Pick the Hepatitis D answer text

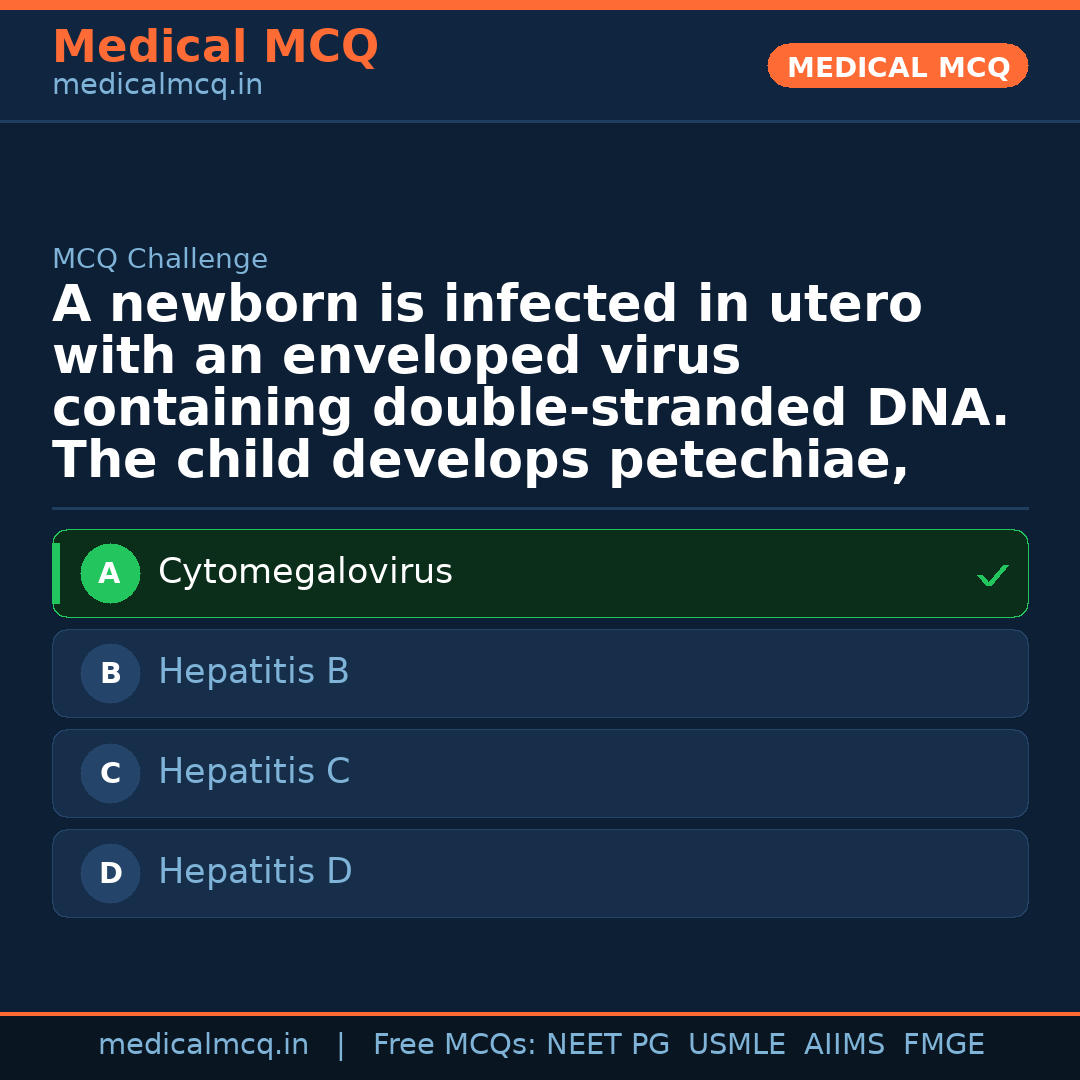[x=255, y=872]
